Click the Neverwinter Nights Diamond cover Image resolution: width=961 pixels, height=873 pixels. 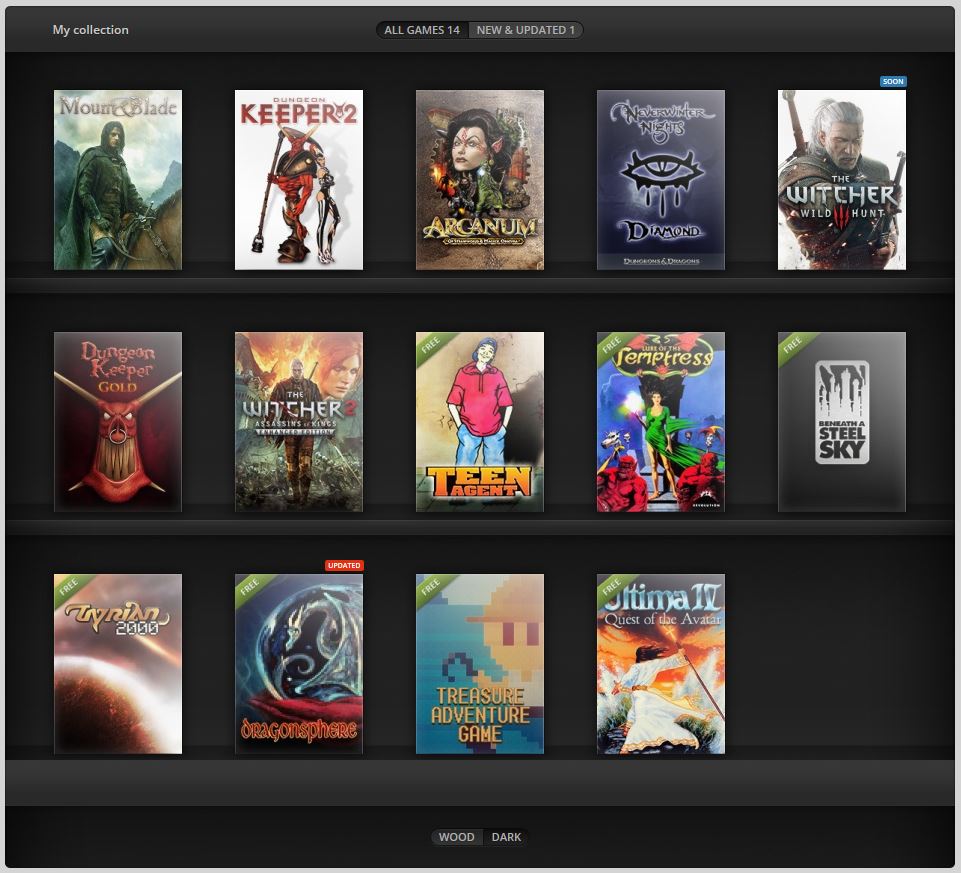pos(661,180)
